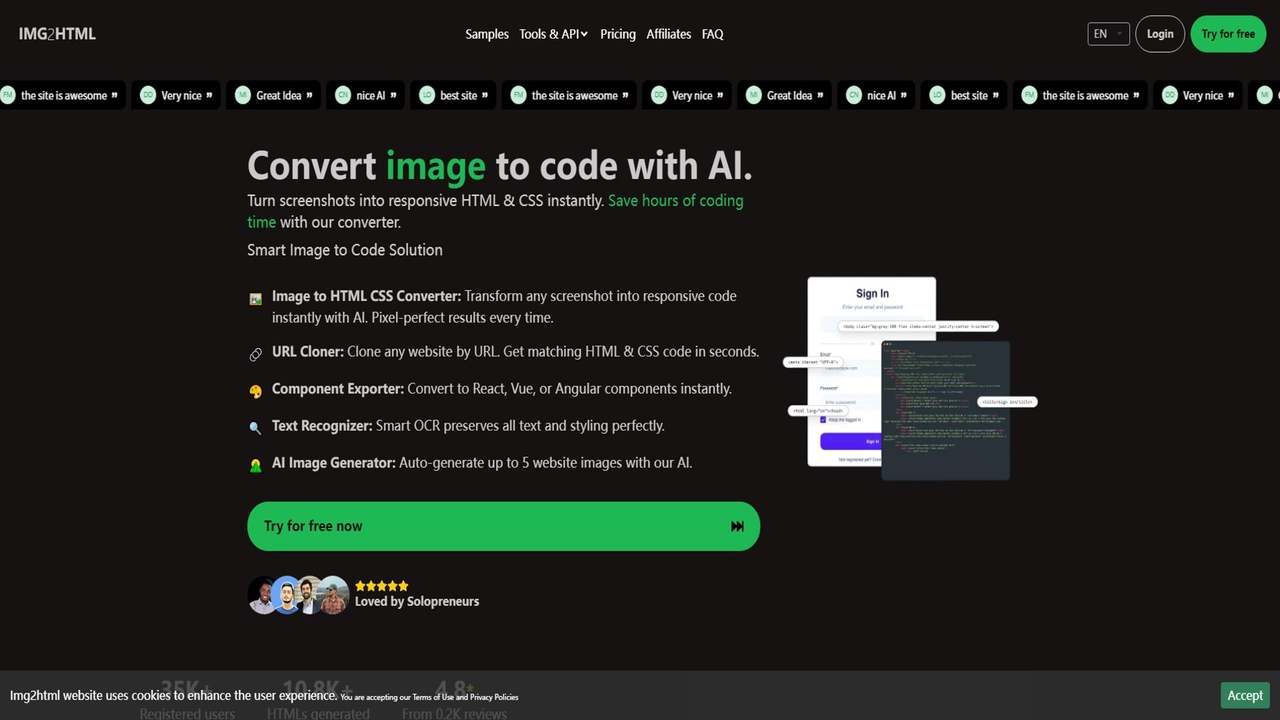
Task: Click 'Smart Image to Code Solution' text
Action: tap(345, 250)
